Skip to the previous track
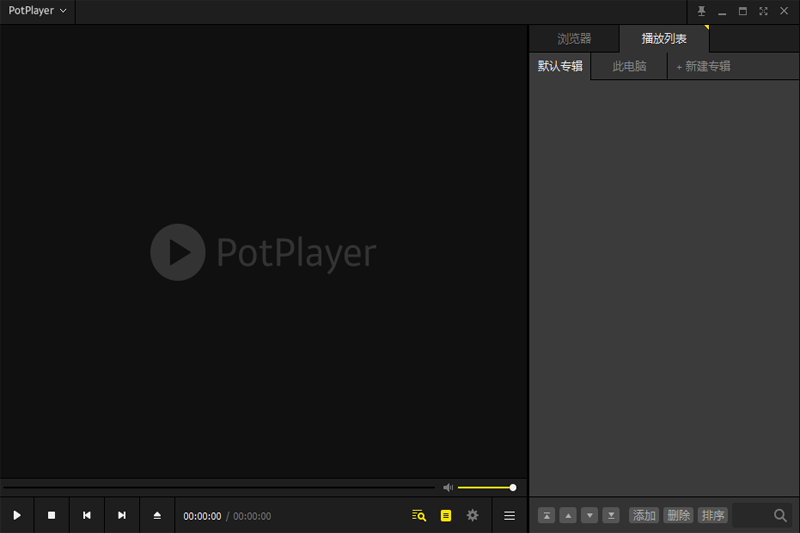The image size is (800, 533). pos(87,515)
